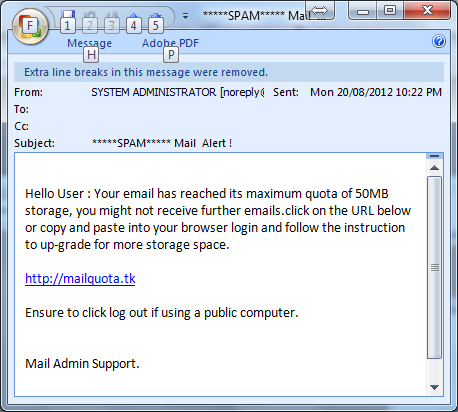Viewport: 458px width, 412px height.
Task: Click the vertical scrollbar thumb in message
Action: click(x=434, y=267)
